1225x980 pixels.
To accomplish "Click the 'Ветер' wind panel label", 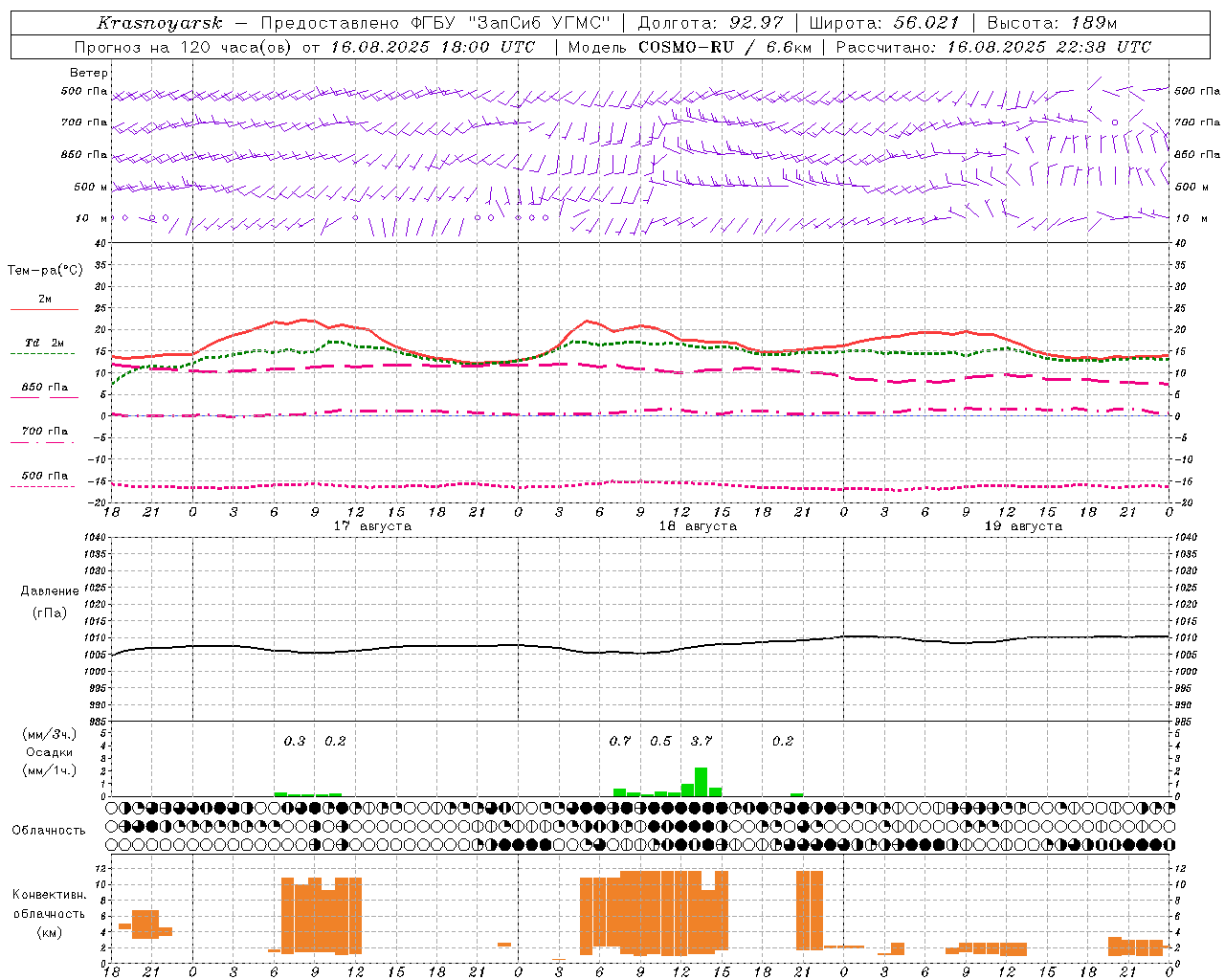I will tap(89, 73).
